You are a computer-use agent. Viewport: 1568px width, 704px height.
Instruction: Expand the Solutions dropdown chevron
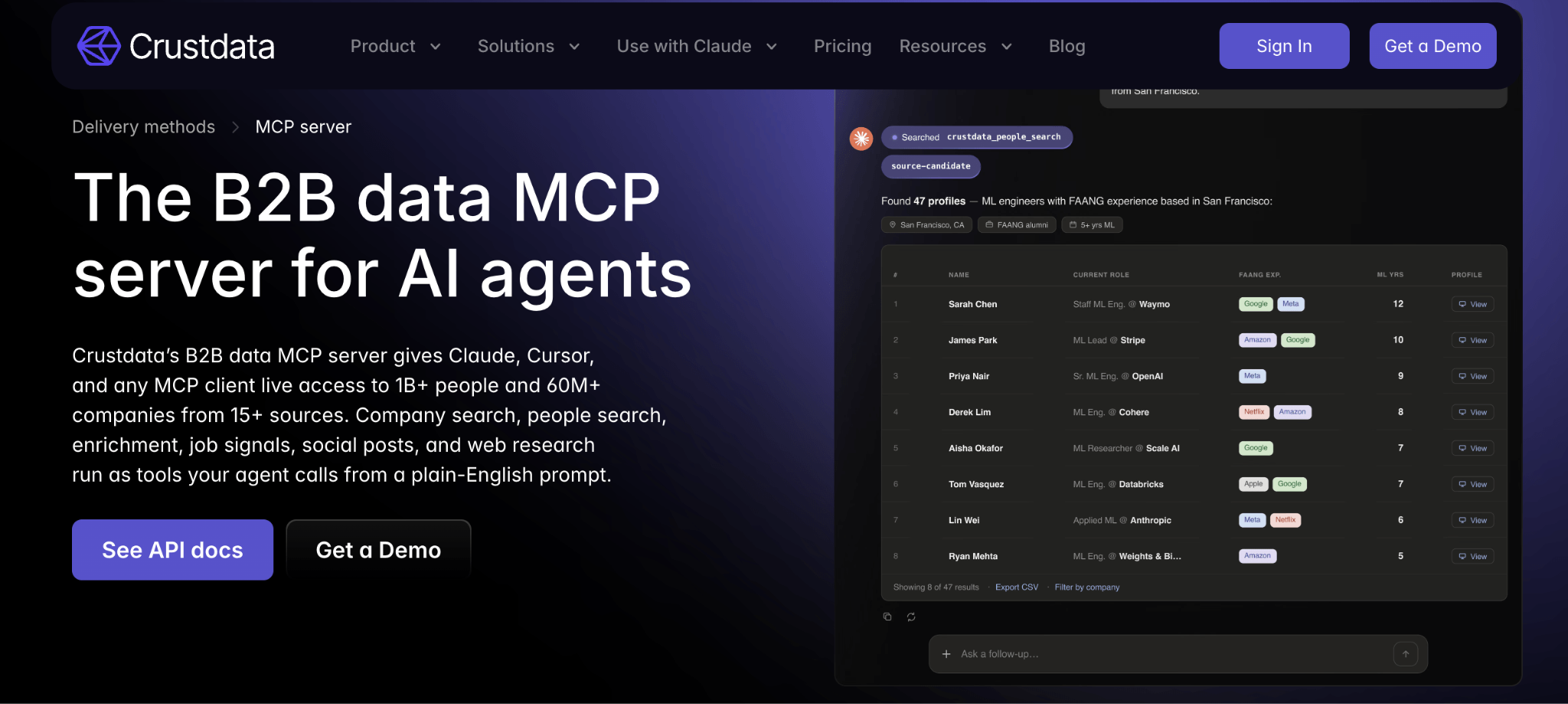click(574, 47)
